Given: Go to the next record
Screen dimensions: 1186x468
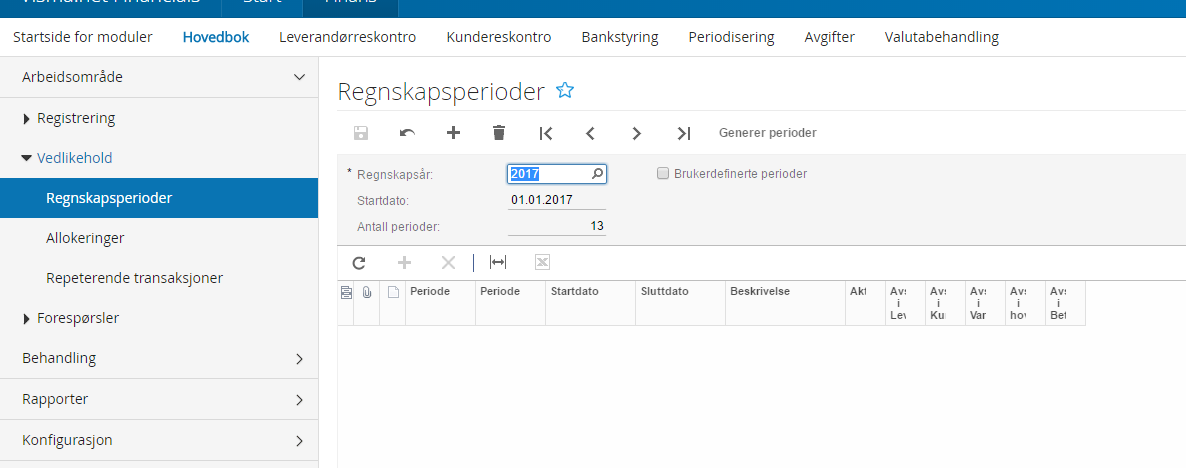Looking at the screenshot, I should [x=636, y=133].
